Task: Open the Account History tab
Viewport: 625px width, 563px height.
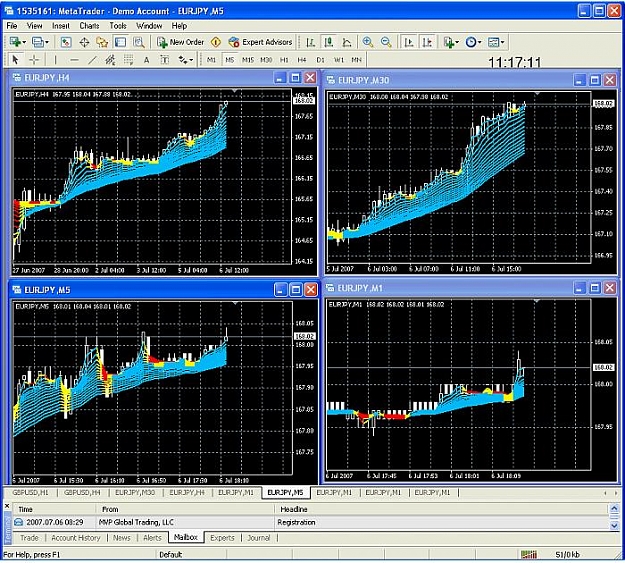Action: click(76, 538)
